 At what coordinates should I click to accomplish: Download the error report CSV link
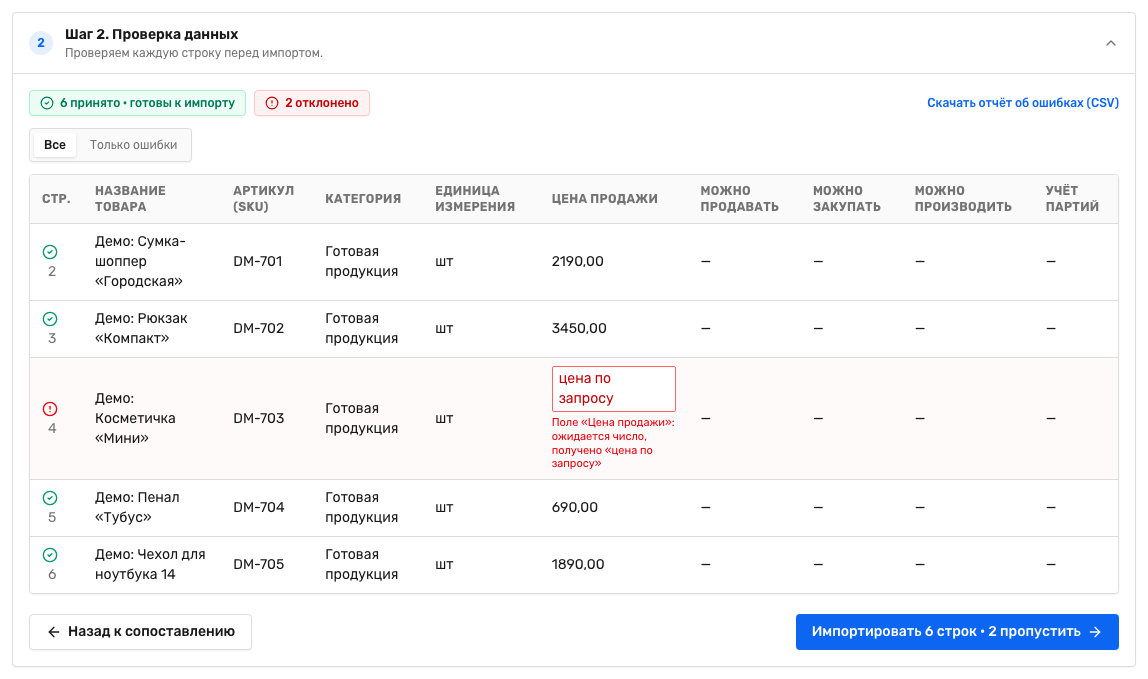[x=1023, y=103]
